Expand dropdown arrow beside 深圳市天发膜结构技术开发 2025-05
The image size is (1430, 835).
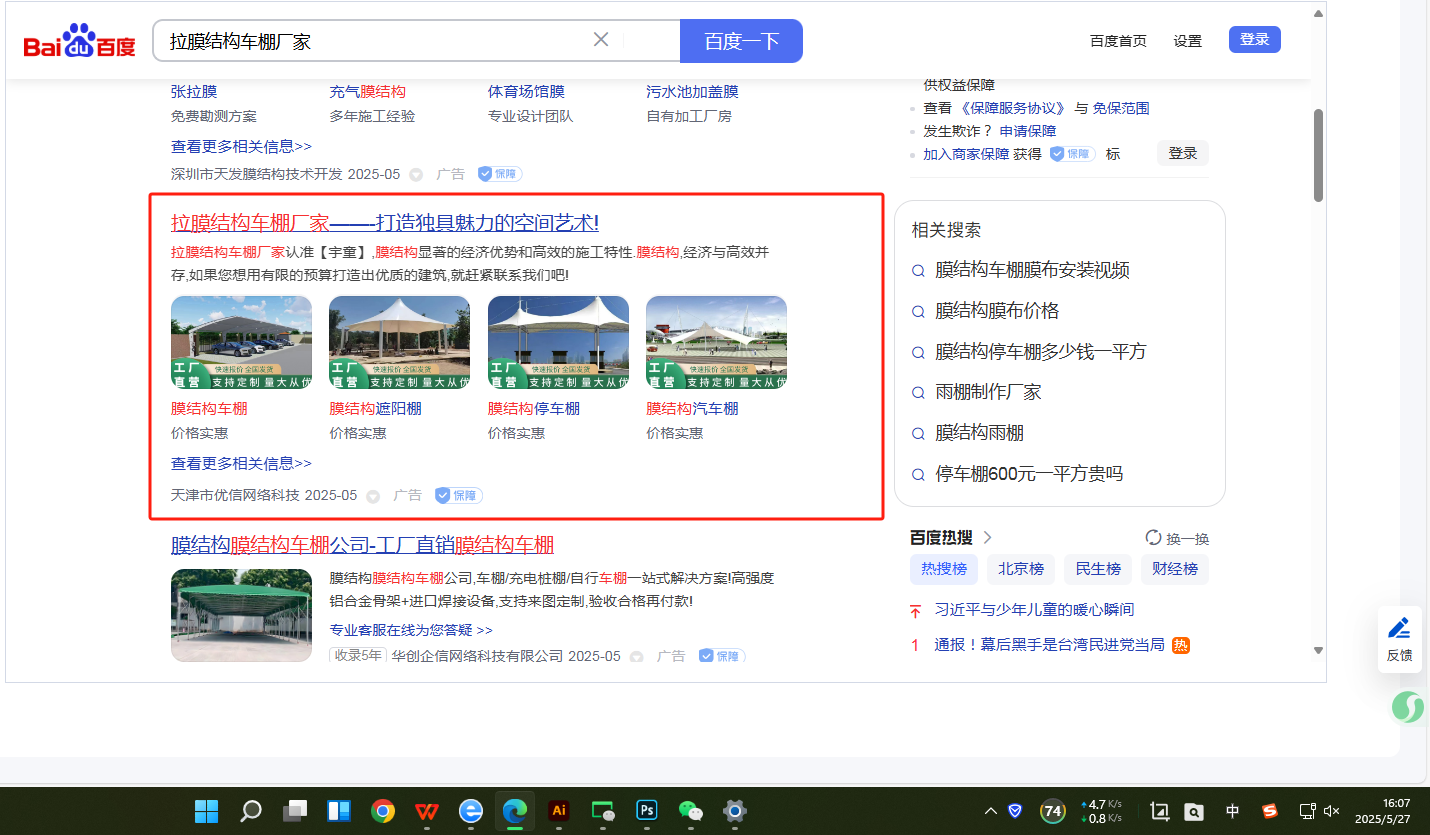[x=416, y=175]
